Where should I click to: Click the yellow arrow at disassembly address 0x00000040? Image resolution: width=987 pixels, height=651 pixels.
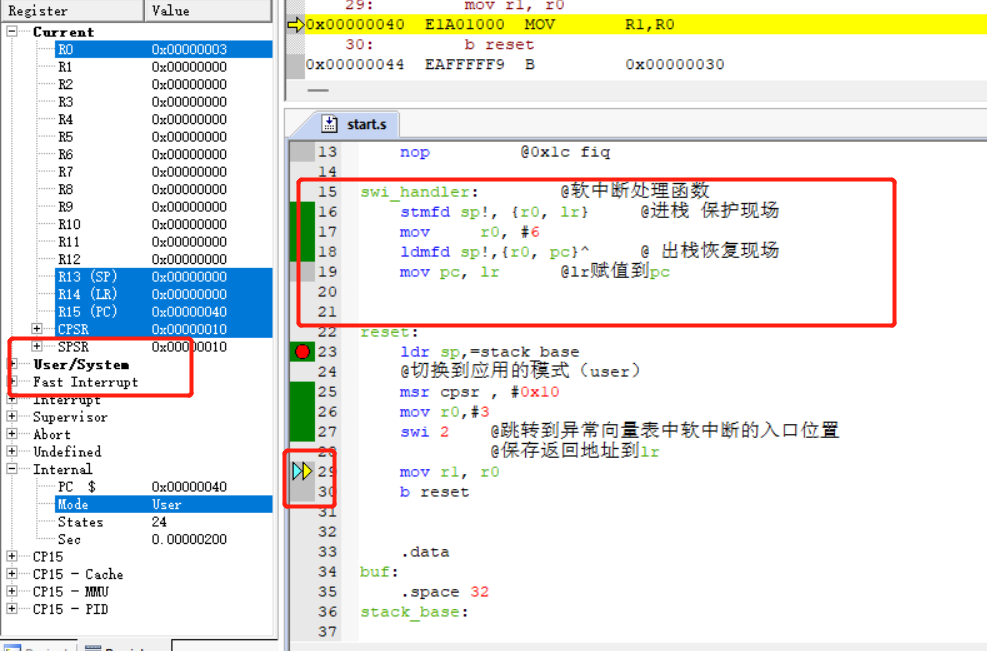coord(295,25)
